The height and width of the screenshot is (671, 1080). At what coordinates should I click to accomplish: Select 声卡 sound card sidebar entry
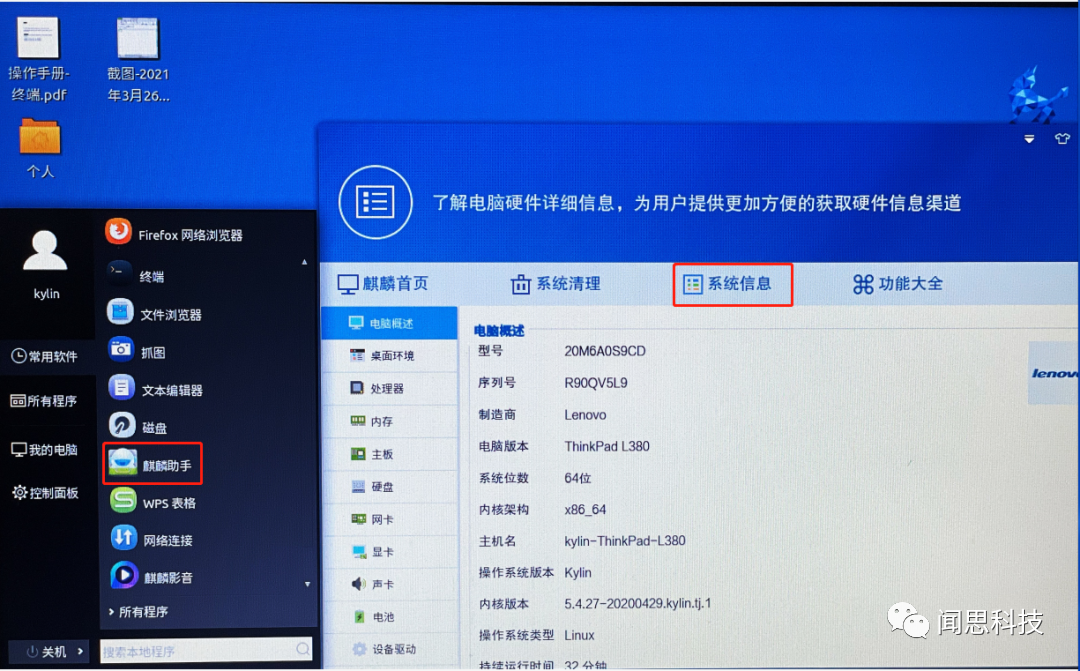(x=389, y=584)
